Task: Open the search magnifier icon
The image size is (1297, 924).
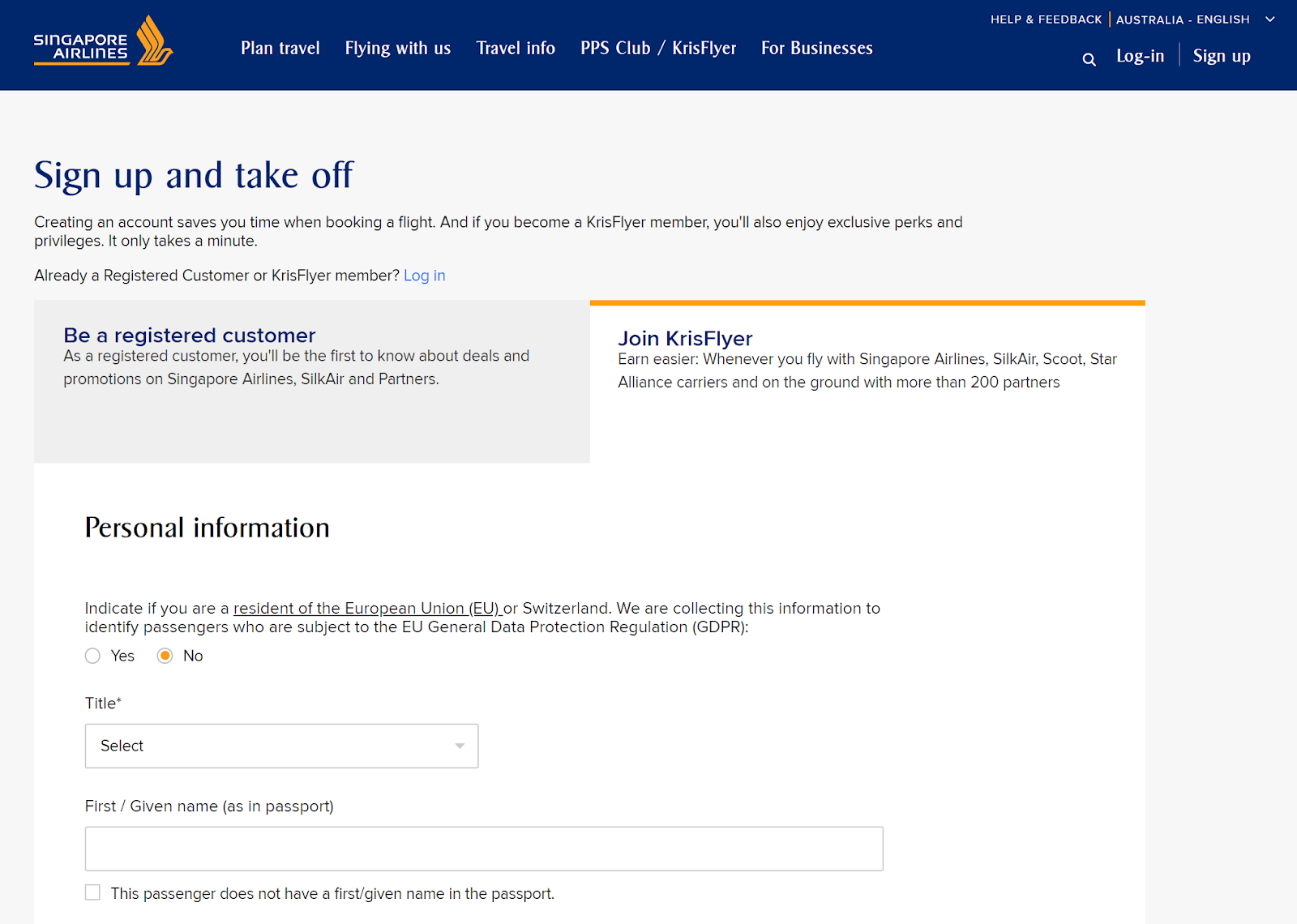Action: click(1089, 59)
